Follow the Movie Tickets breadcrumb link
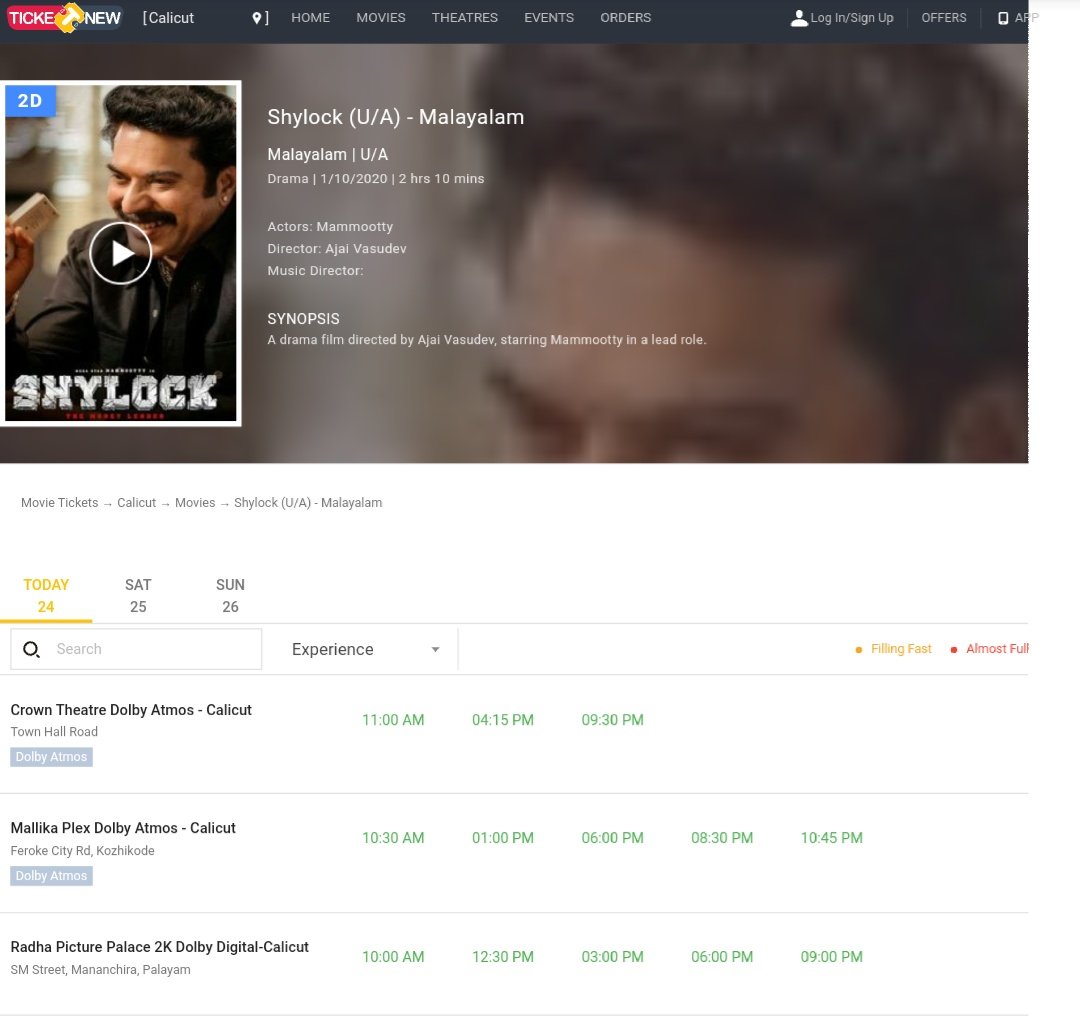 59,503
